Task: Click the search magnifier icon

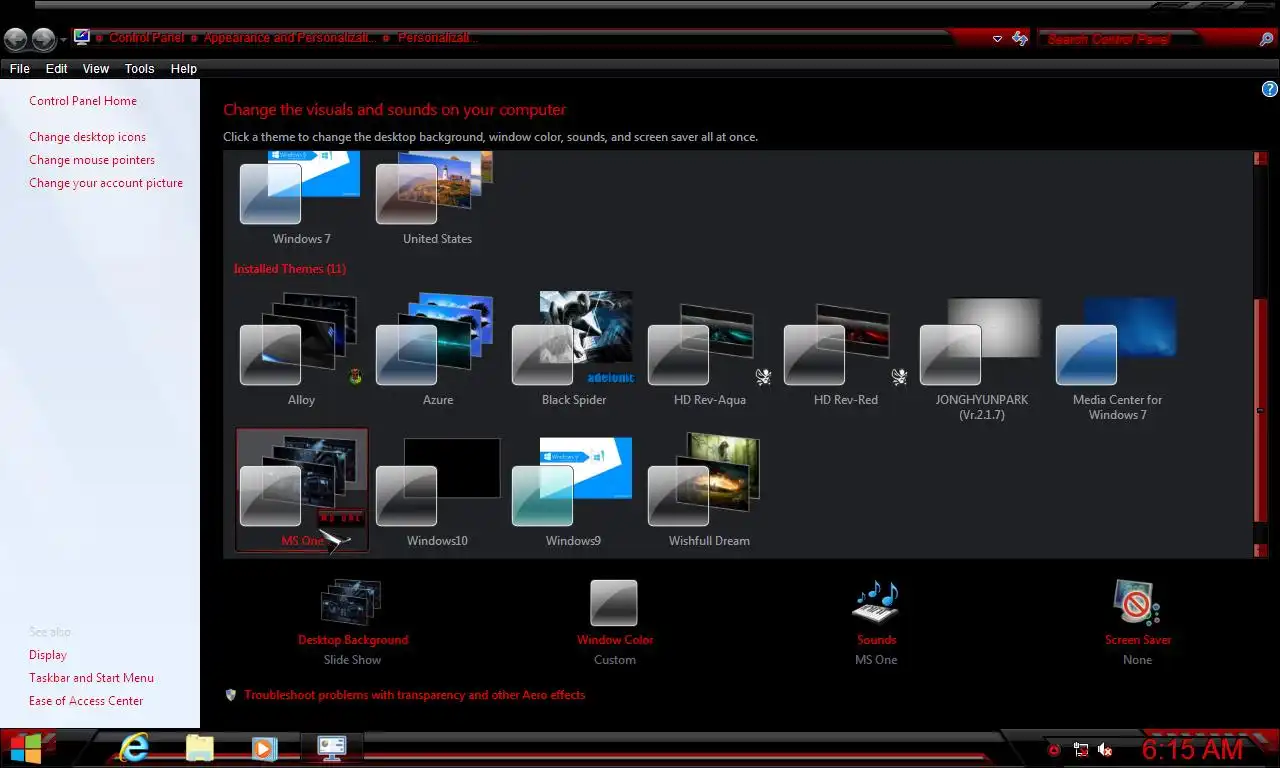Action: coord(1266,39)
